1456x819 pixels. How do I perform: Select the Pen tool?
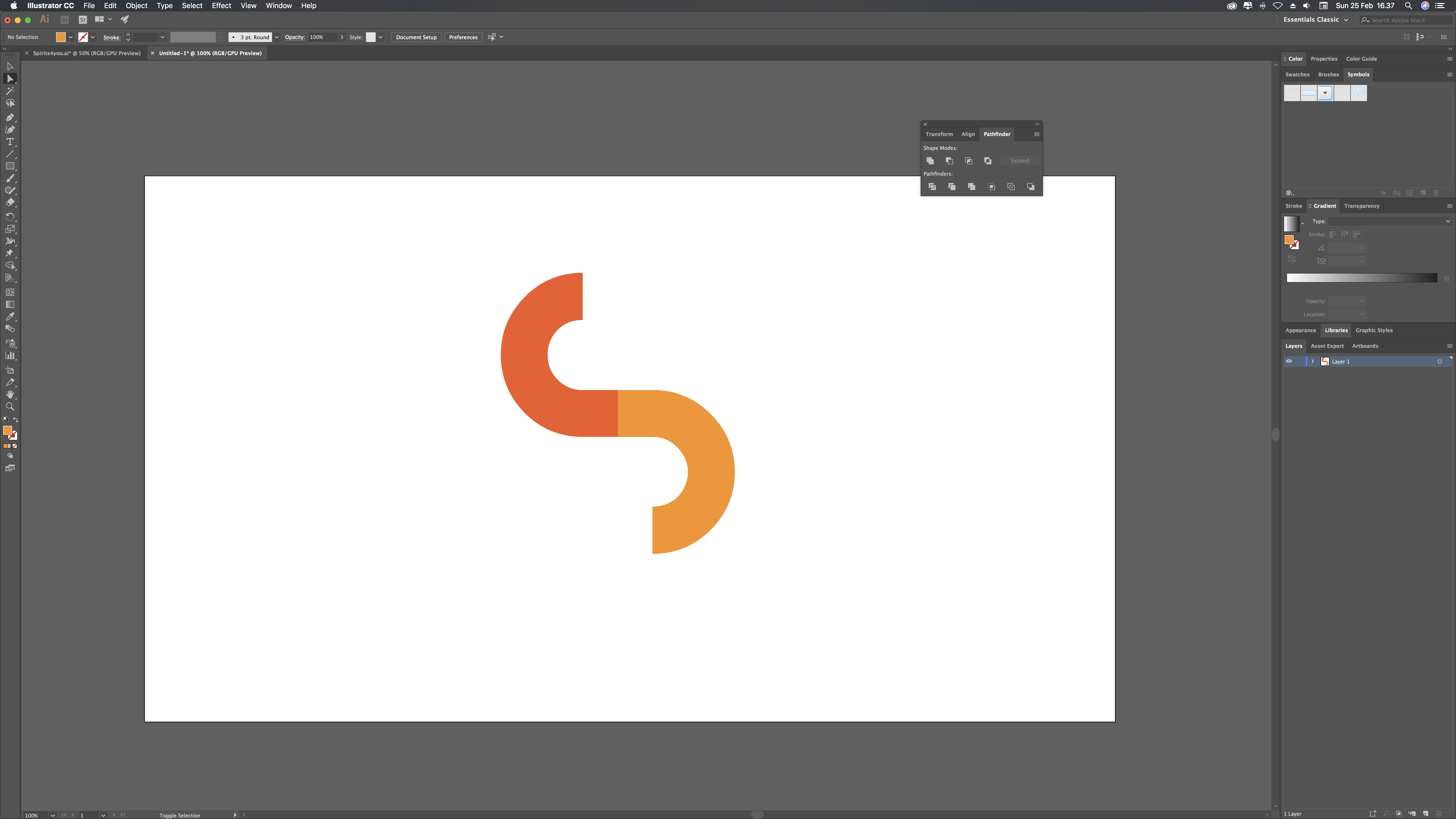pyautogui.click(x=10, y=118)
